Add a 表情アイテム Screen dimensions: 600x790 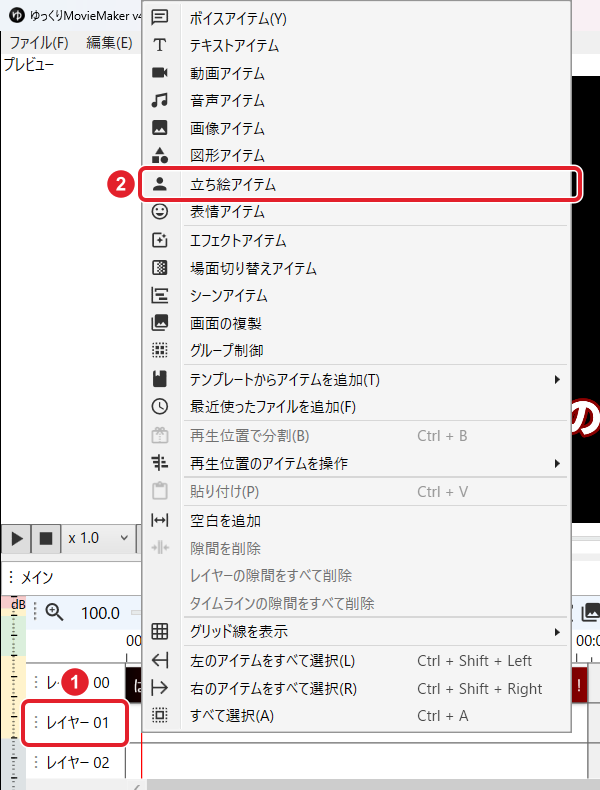pyautogui.click(x=356, y=212)
